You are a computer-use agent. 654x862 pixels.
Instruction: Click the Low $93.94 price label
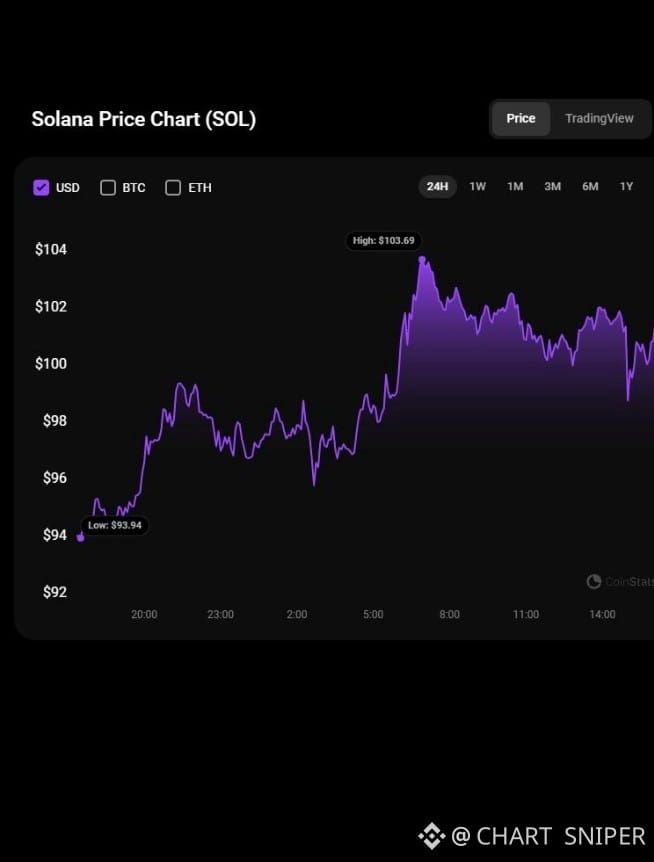pyautogui.click(x=115, y=525)
